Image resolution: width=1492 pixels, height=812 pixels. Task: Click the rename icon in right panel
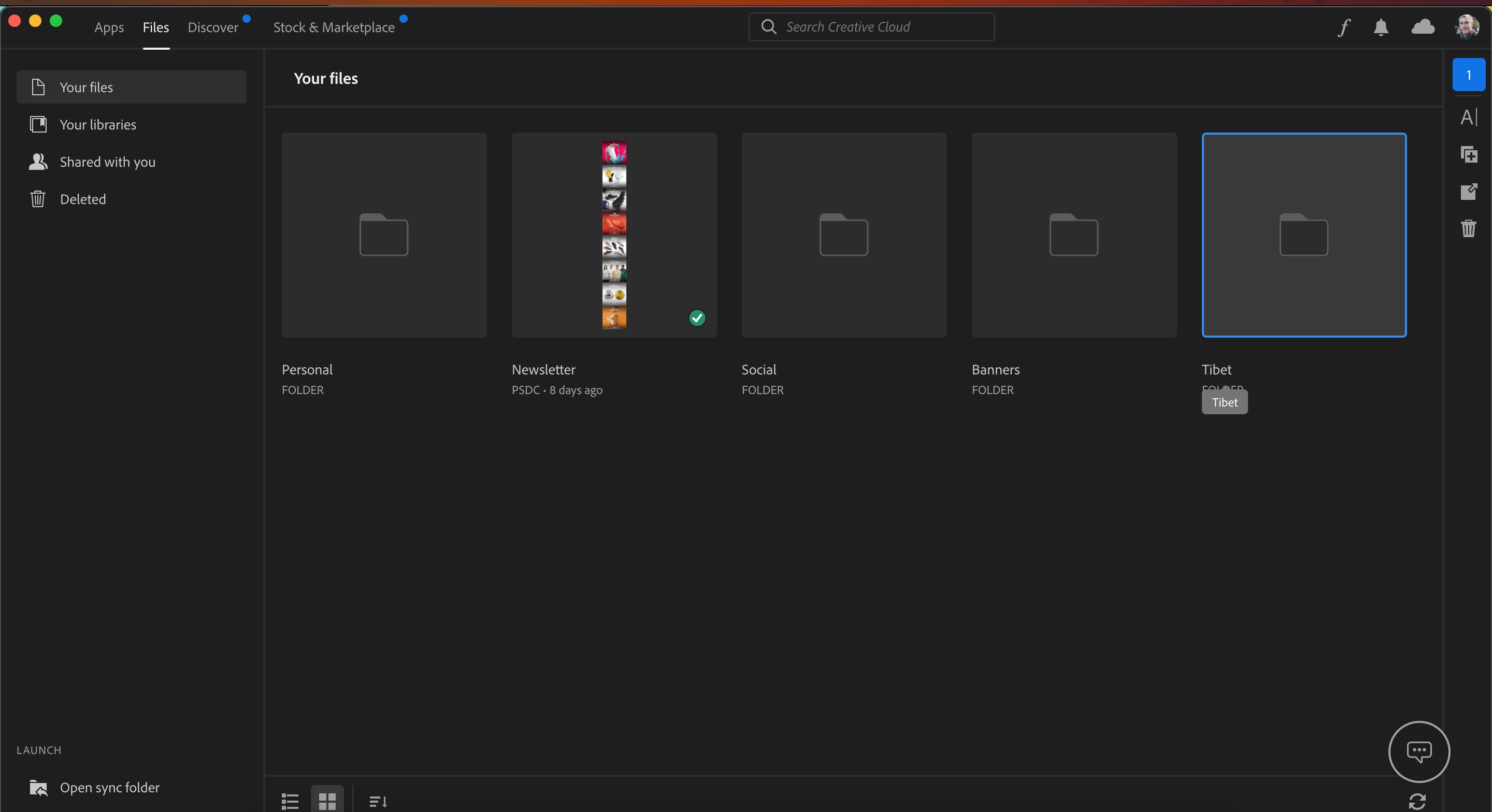click(x=1468, y=118)
